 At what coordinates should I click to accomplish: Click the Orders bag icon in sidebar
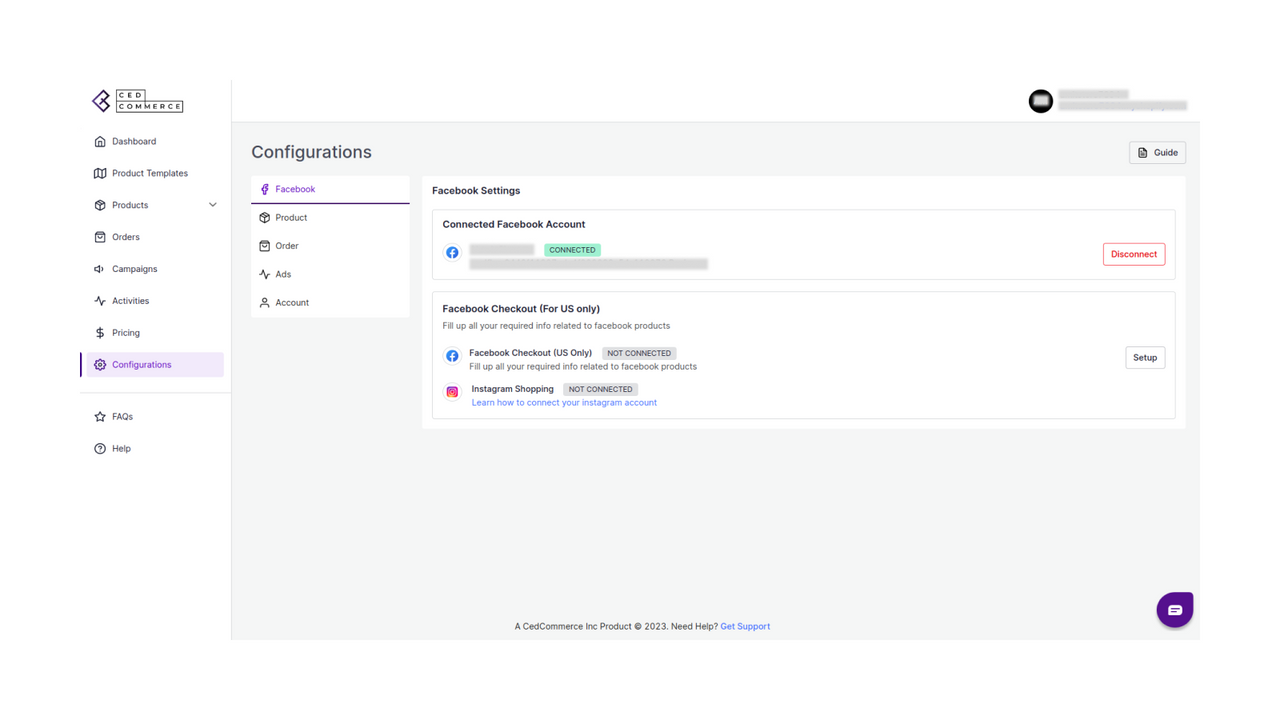click(100, 237)
